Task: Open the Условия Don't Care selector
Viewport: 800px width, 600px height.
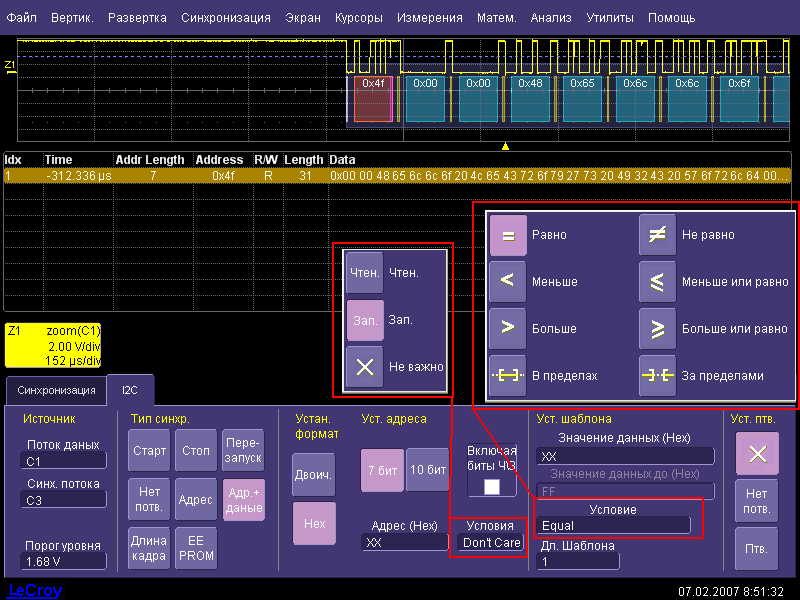Action: tap(490, 542)
